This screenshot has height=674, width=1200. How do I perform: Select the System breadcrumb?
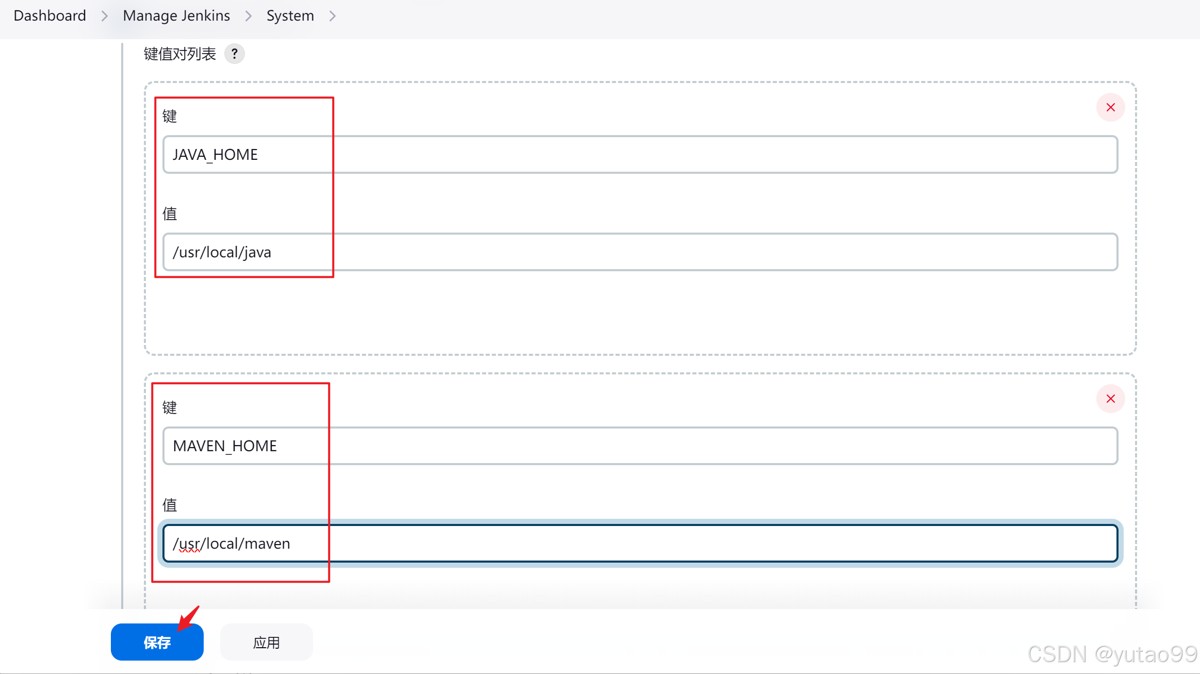pos(290,16)
